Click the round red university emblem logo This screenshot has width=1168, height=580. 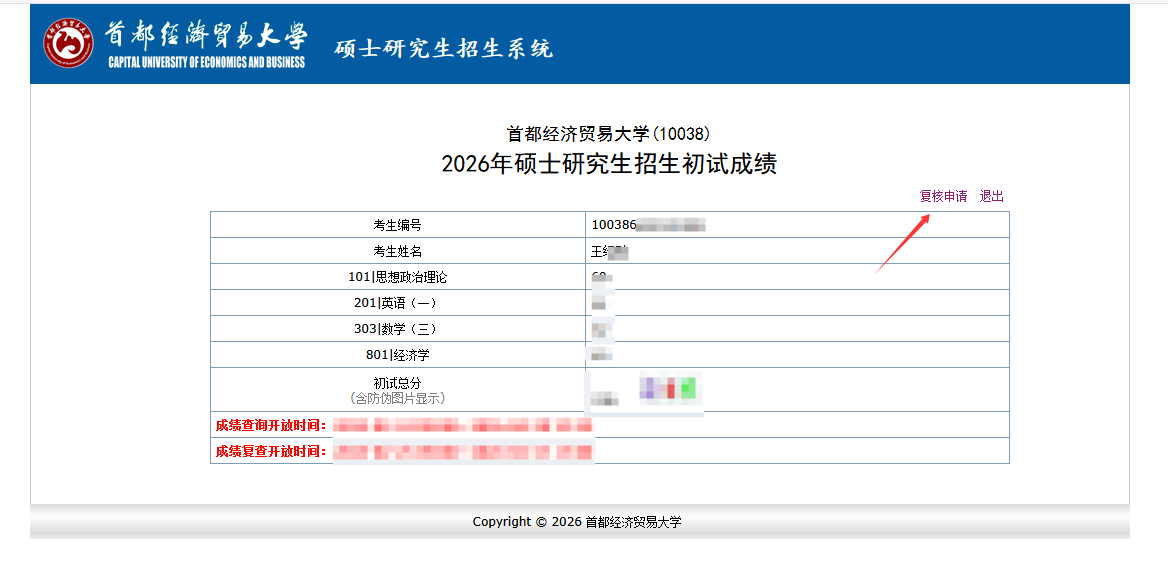(68, 43)
